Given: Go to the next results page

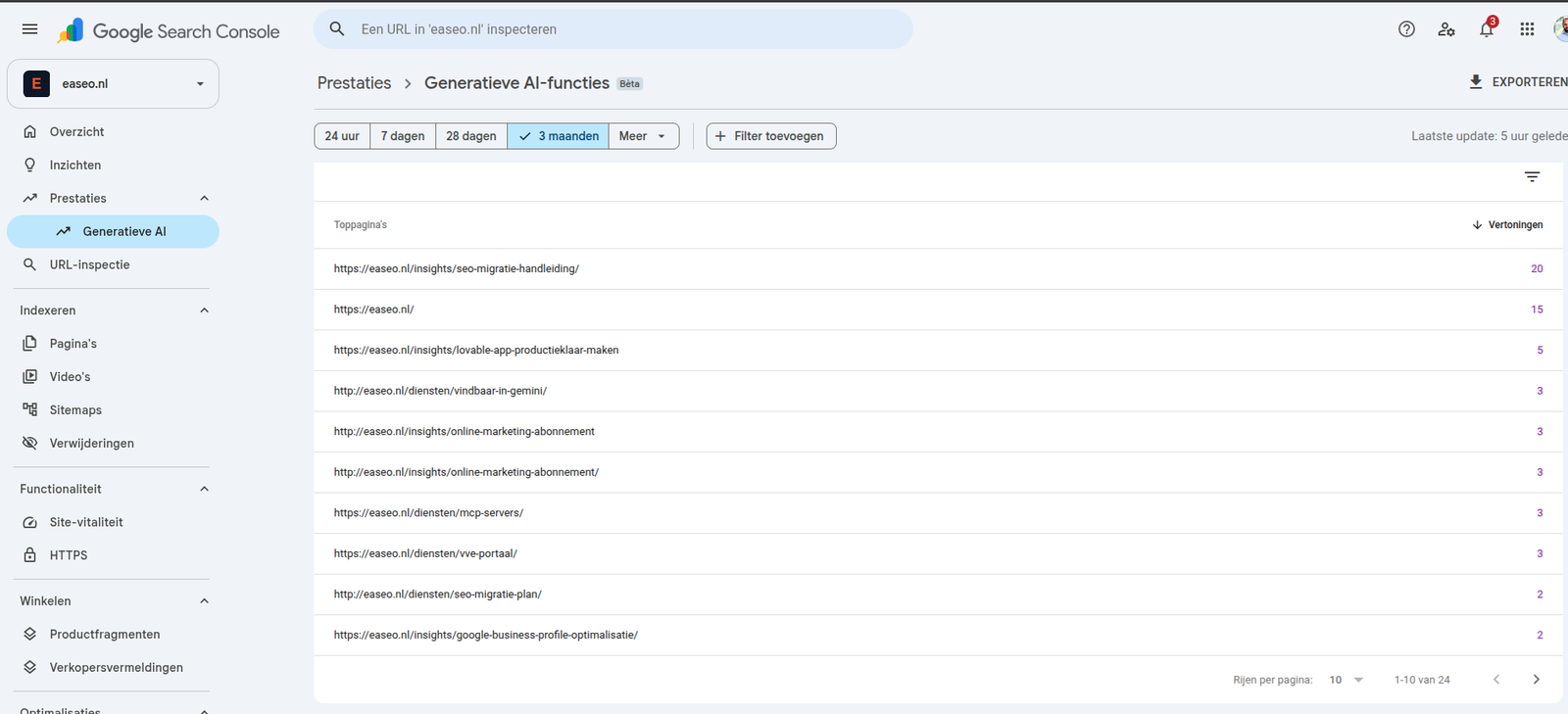Looking at the screenshot, I should coord(1536,680).
